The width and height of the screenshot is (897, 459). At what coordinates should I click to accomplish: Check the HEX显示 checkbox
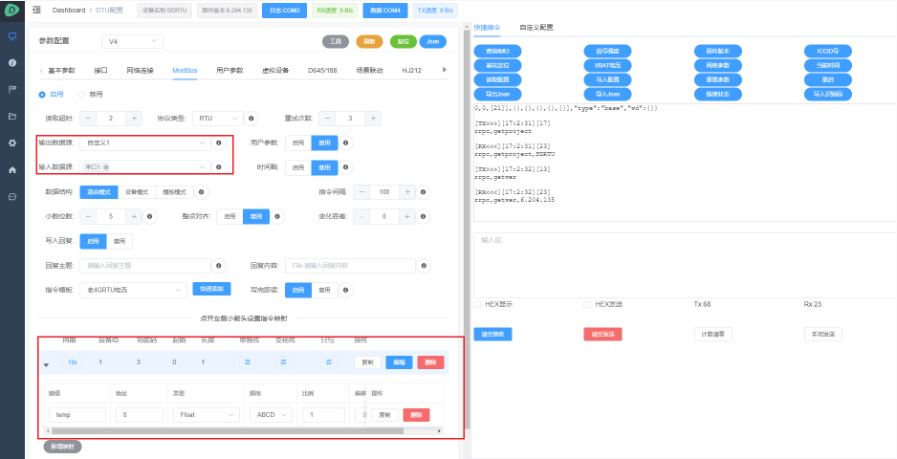tap(477, 303)
